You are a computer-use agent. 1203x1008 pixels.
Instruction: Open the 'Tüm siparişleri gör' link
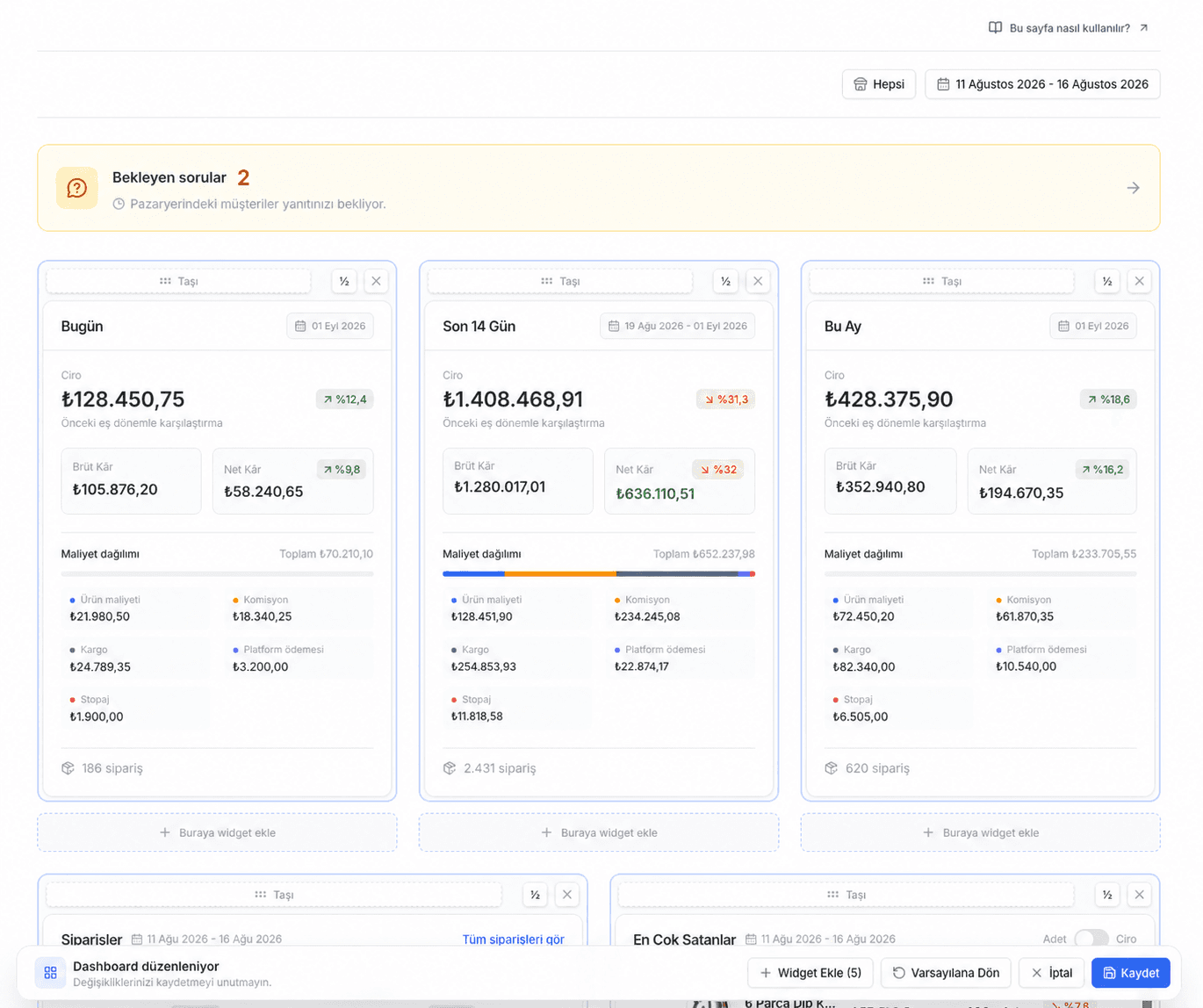click(x=514, y=940)
